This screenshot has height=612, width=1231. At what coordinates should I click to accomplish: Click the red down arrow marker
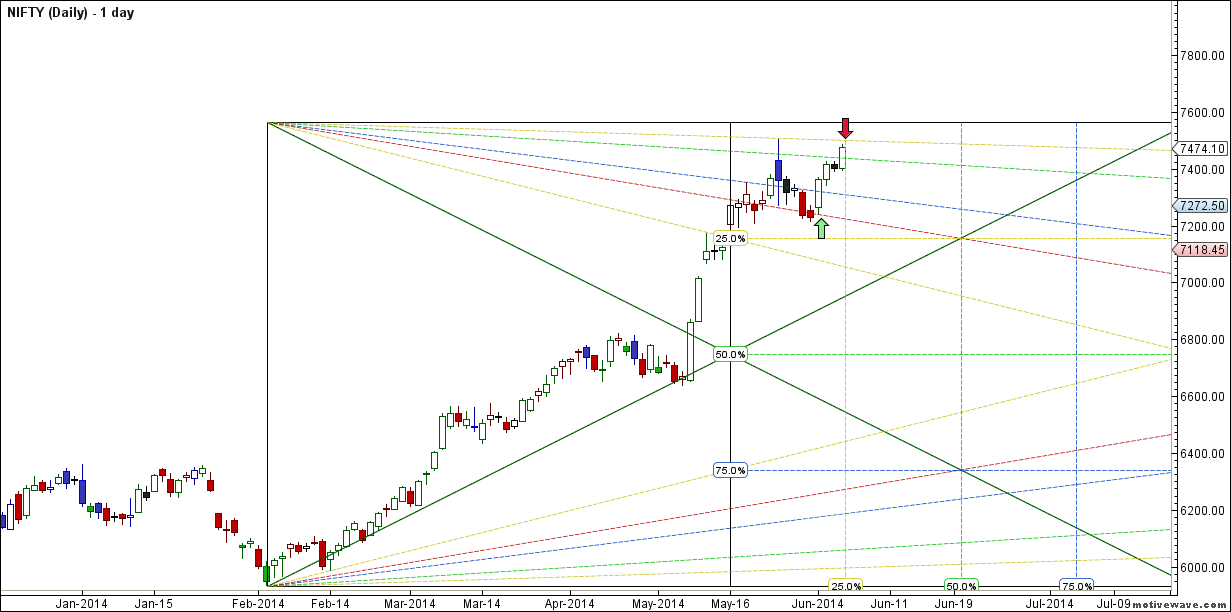click(845, 129)
